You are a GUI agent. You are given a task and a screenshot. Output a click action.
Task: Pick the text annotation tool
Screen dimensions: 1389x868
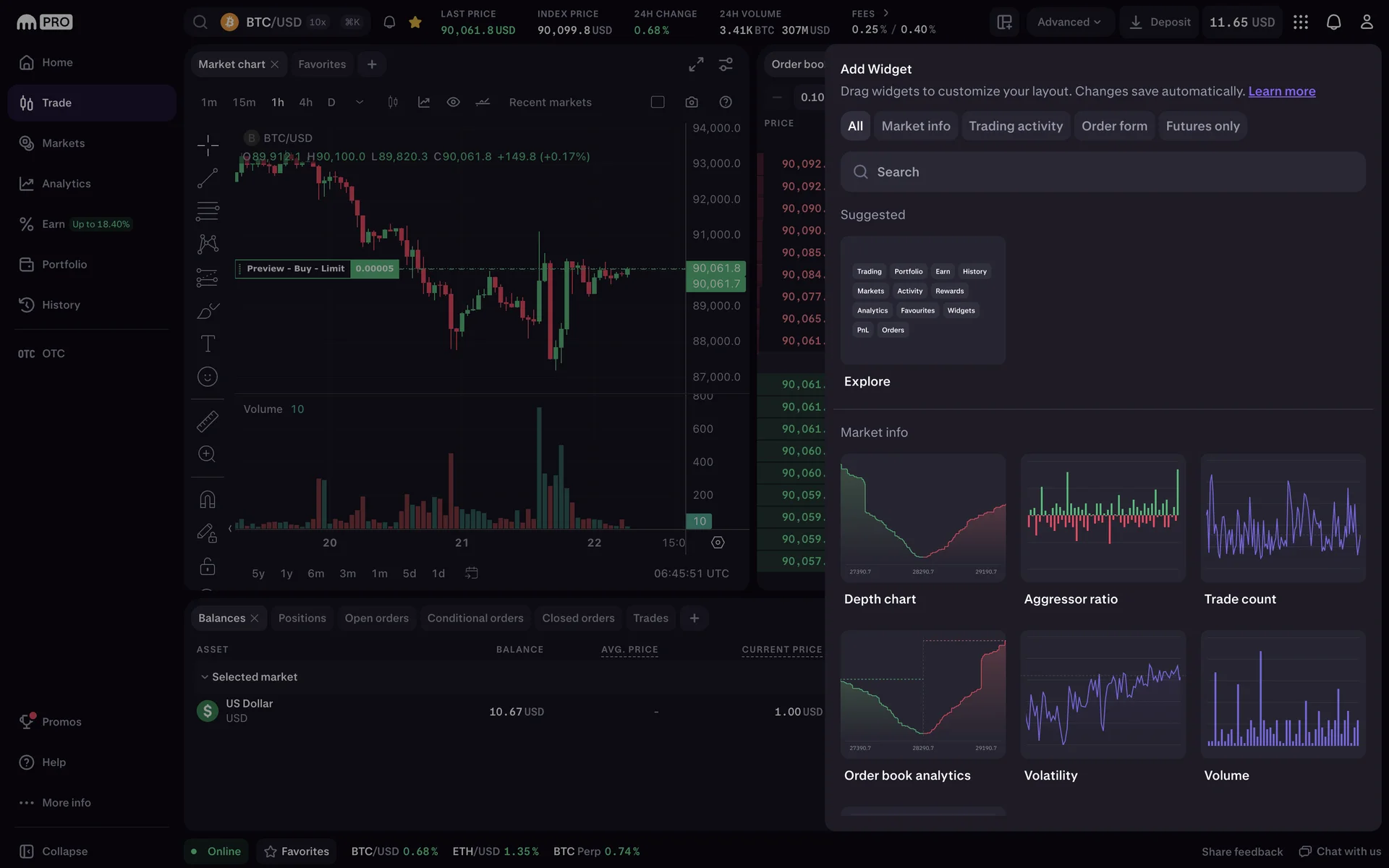208,344
